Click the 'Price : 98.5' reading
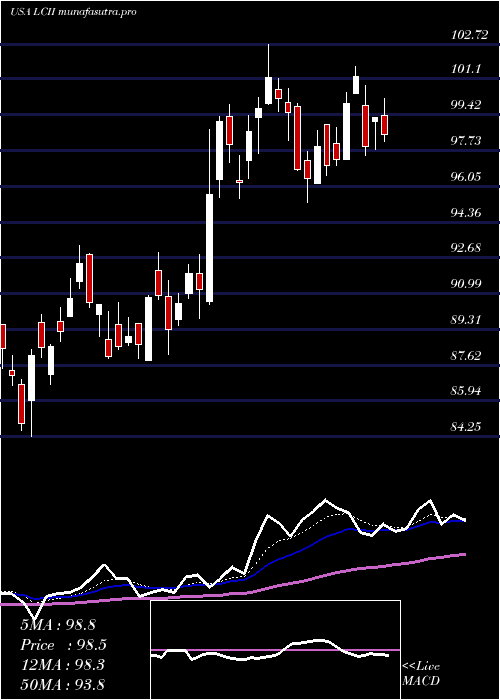This screenshot has width=500, height=700. 64,645
